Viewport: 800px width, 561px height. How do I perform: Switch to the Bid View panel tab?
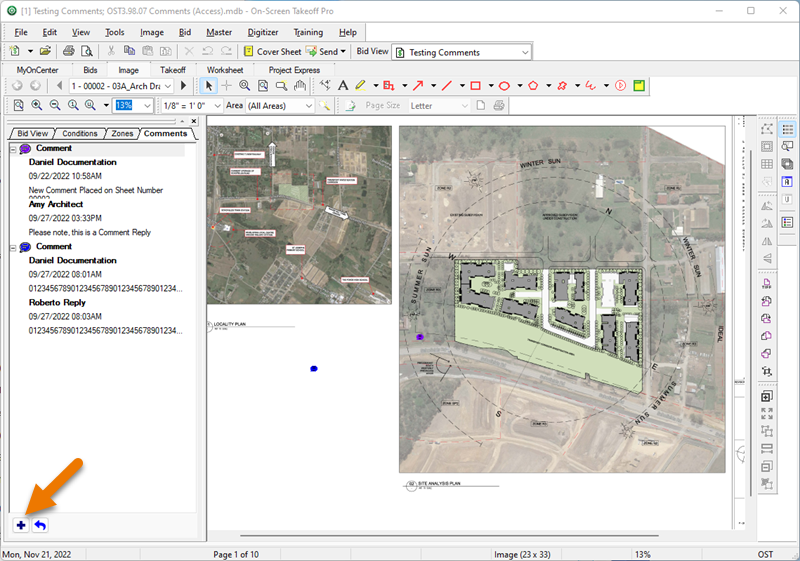pos(32,134)
